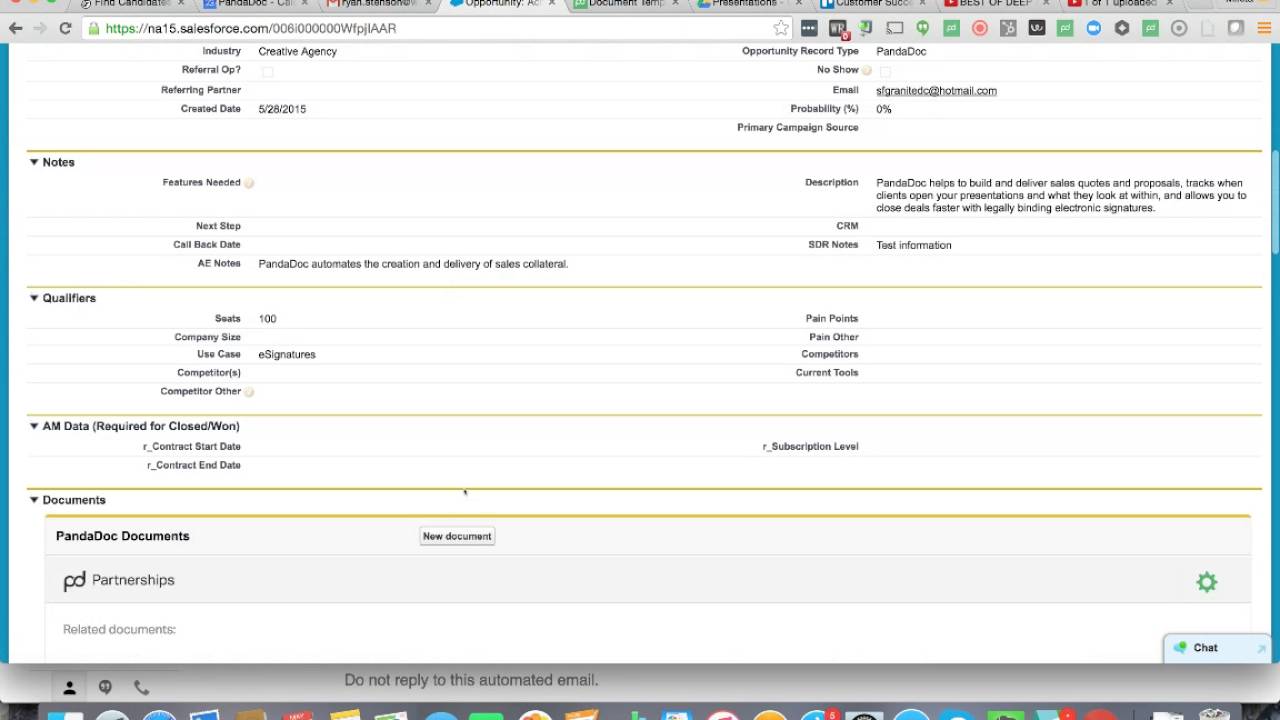Collapse the Notes section triangle
The width and height of the screenshot is (1280, 720).
[34, 162]
